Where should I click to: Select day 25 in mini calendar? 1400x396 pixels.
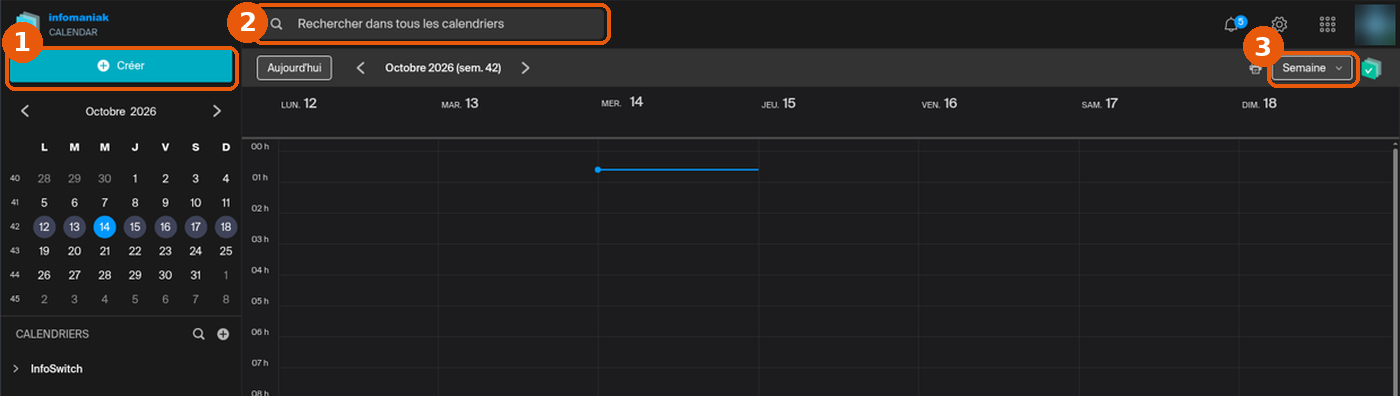226,251
